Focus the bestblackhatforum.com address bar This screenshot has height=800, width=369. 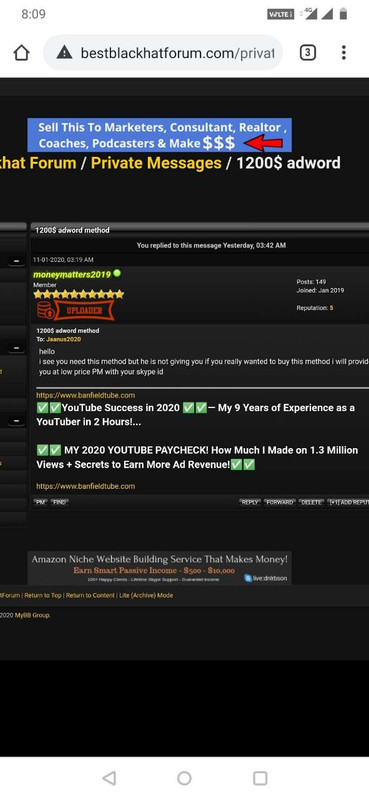[163, 53]
